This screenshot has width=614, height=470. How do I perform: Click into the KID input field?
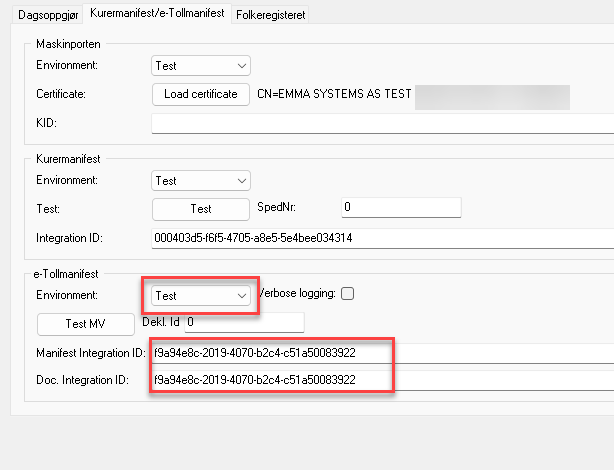[x=380, y=123]
